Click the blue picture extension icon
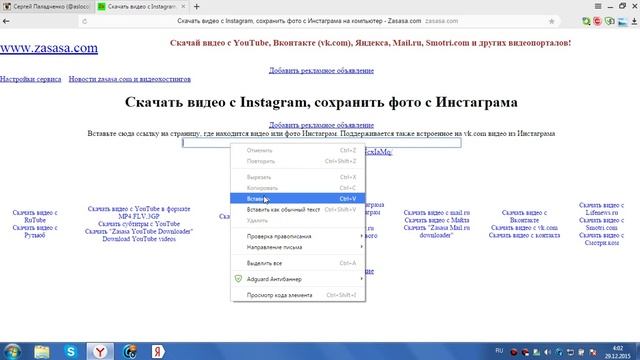The width and height of the screenshot is (640, 360). (x=622, y=22)
